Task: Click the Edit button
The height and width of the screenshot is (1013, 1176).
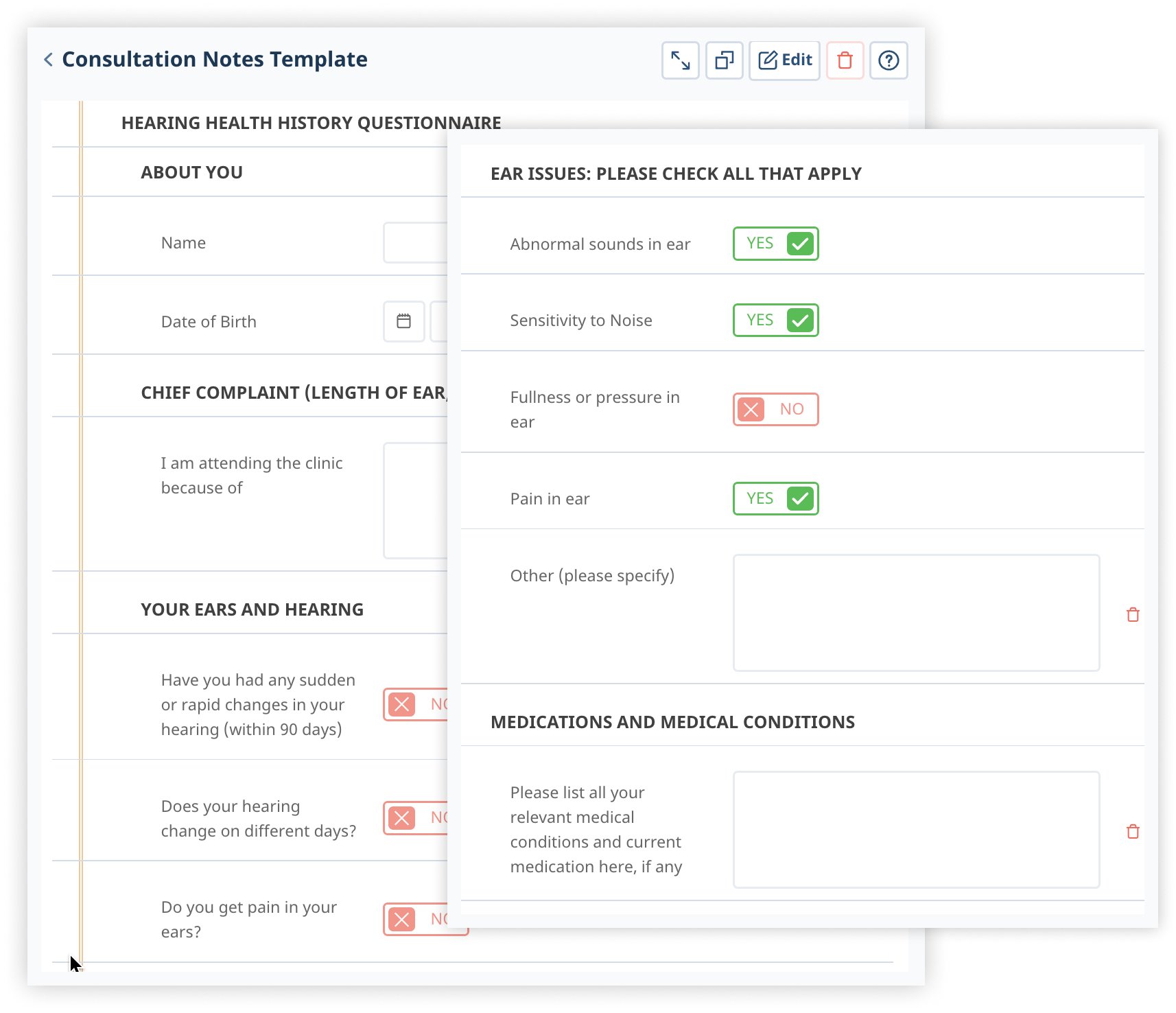Action: coord(784,60)
